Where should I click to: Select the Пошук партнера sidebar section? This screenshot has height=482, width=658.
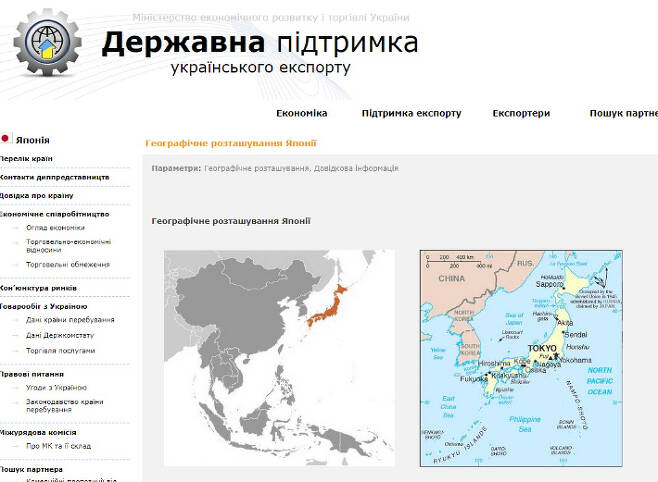tap(31, 469)
